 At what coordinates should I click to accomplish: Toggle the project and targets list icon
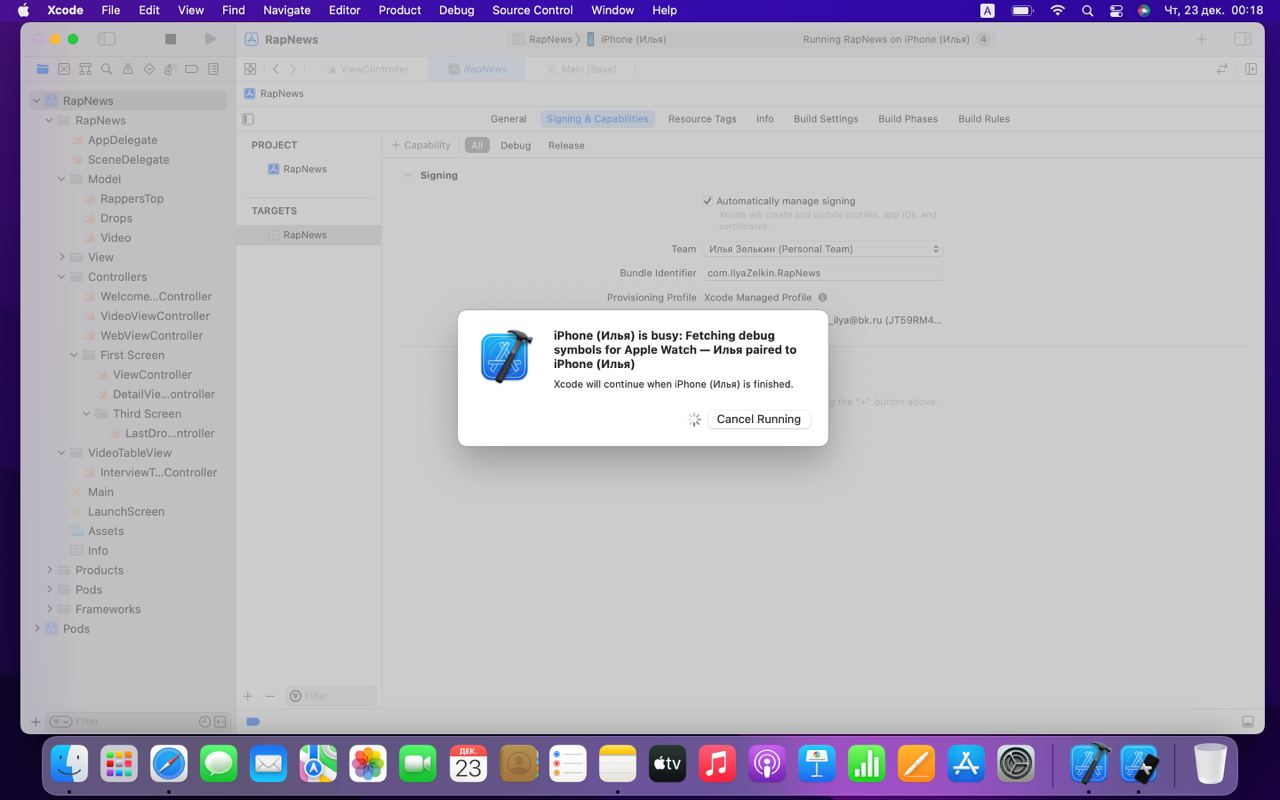point(248,119)
